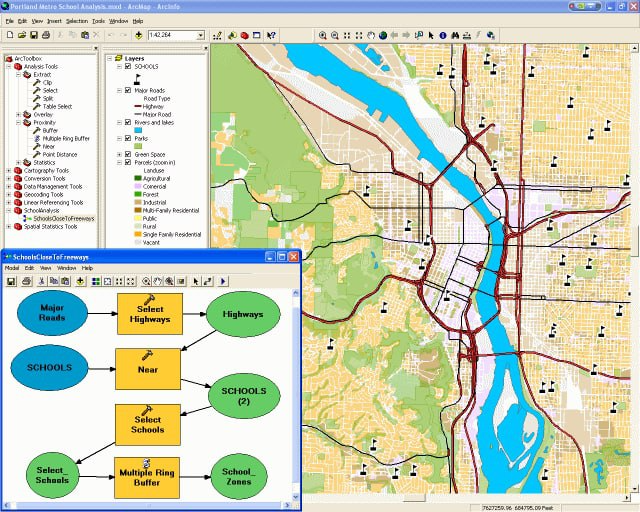The image size is (640, 512).
Task: Expand the Green Space layer legend
Action: [119, 154]
